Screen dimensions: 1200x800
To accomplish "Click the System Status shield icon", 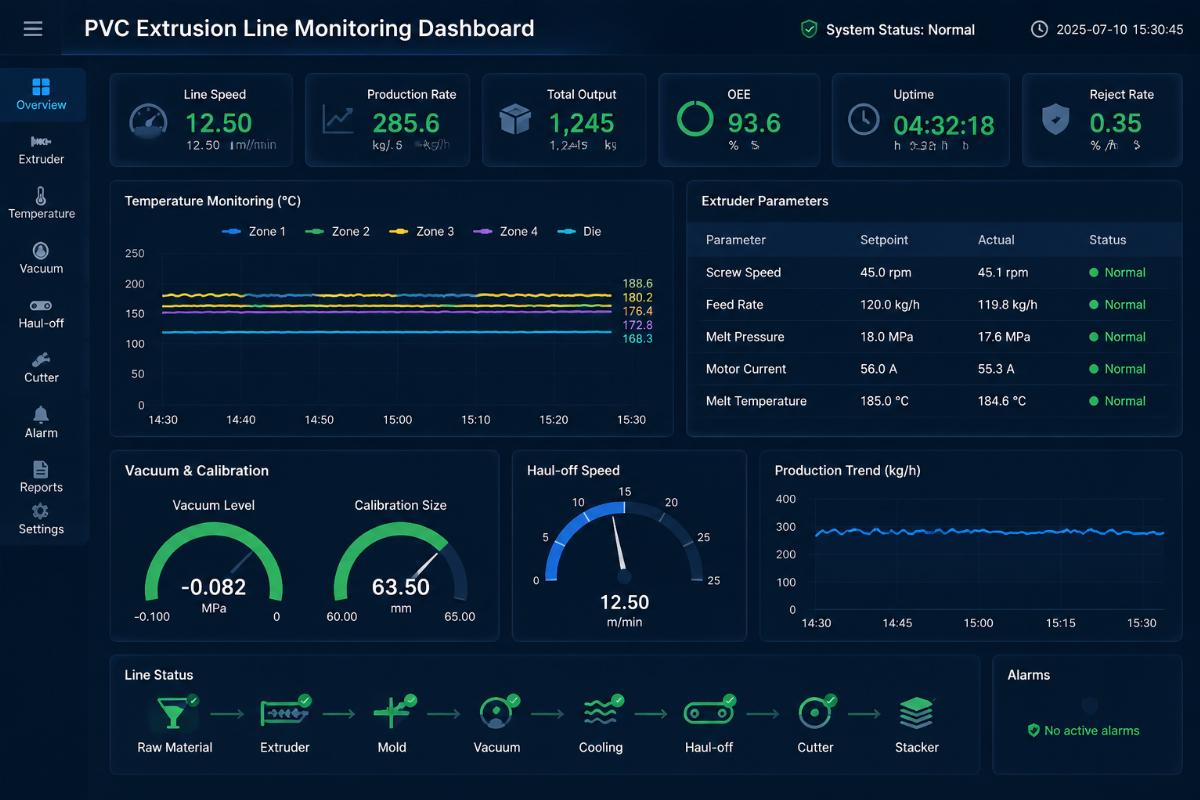I will 809,29.
